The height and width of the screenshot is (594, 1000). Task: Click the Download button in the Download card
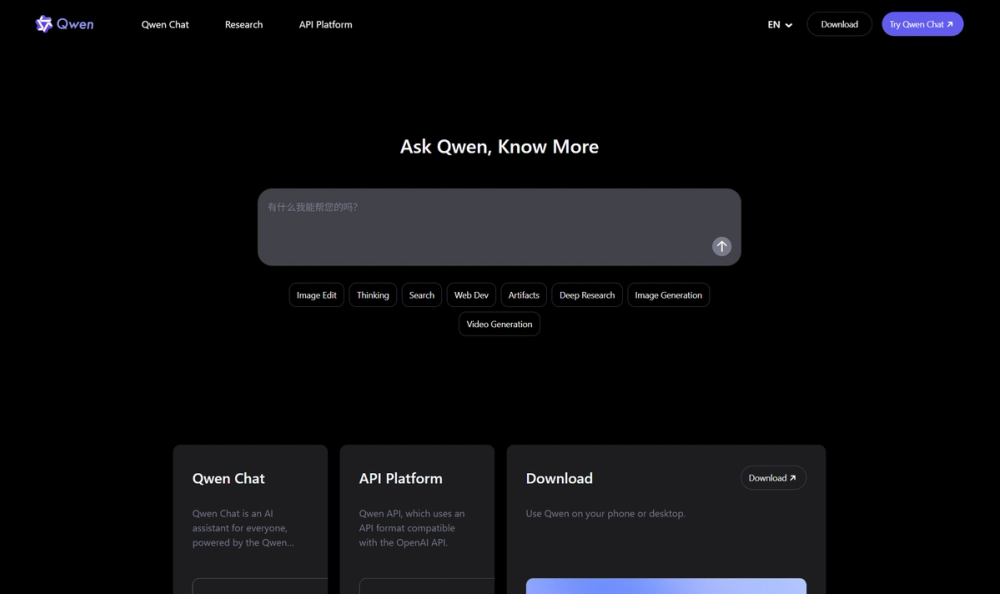click(773, 478)
